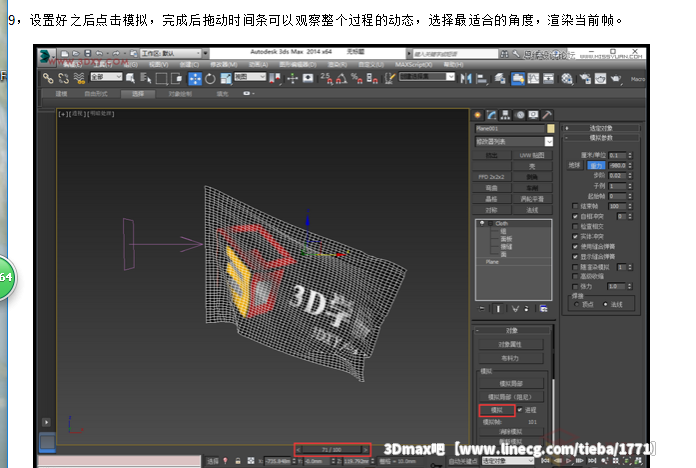Click the Bind to Space Warp icon
The height and width of the screenshot is (468, 696).
click(x=79, y=79)
